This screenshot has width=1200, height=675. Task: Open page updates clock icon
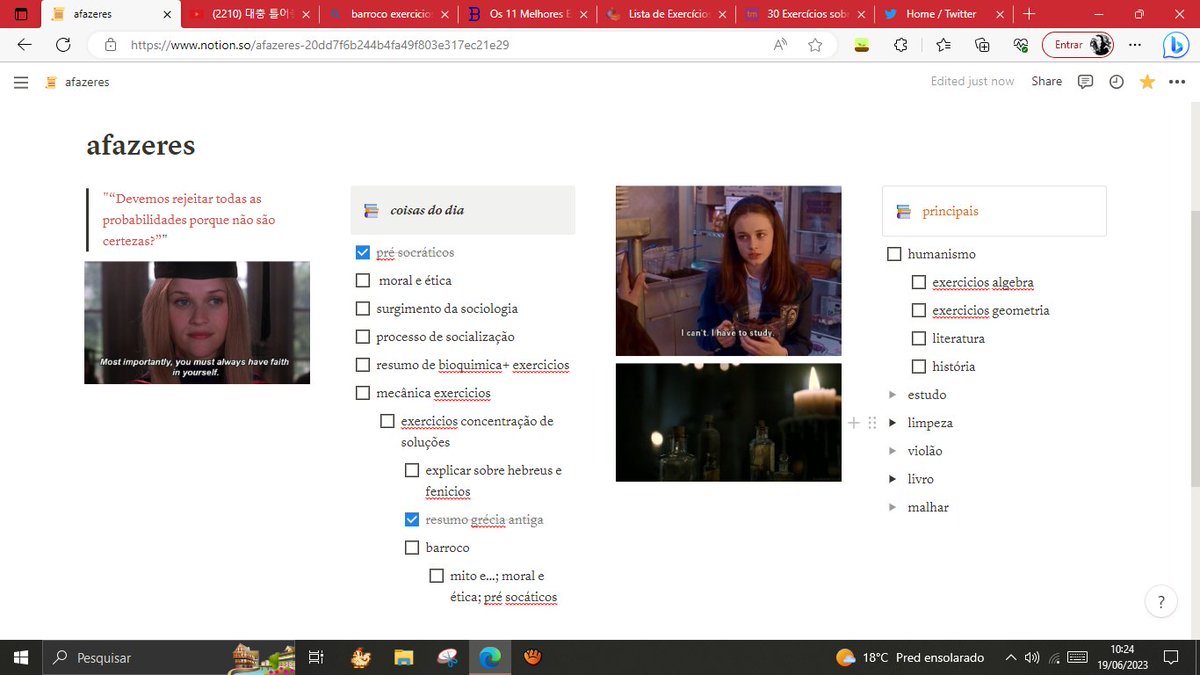[1117, 82]
